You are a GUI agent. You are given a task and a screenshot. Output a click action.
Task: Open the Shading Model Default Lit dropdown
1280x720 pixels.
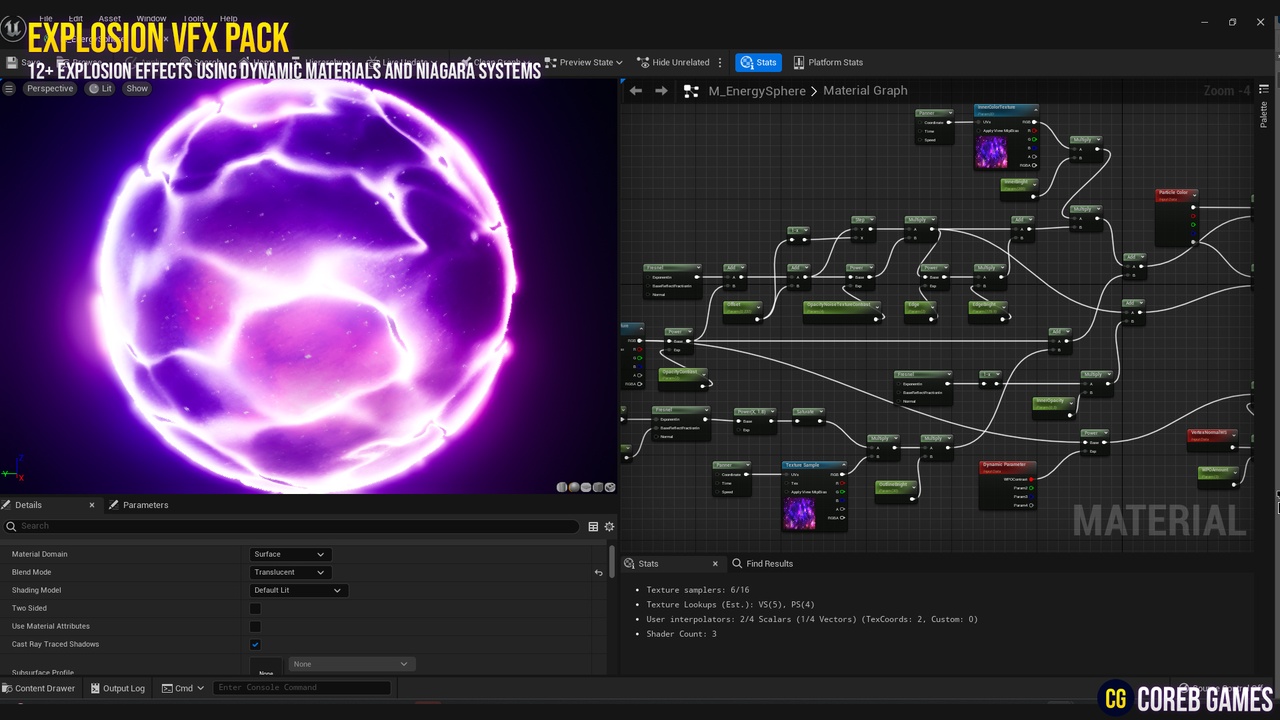click(298, 590)
